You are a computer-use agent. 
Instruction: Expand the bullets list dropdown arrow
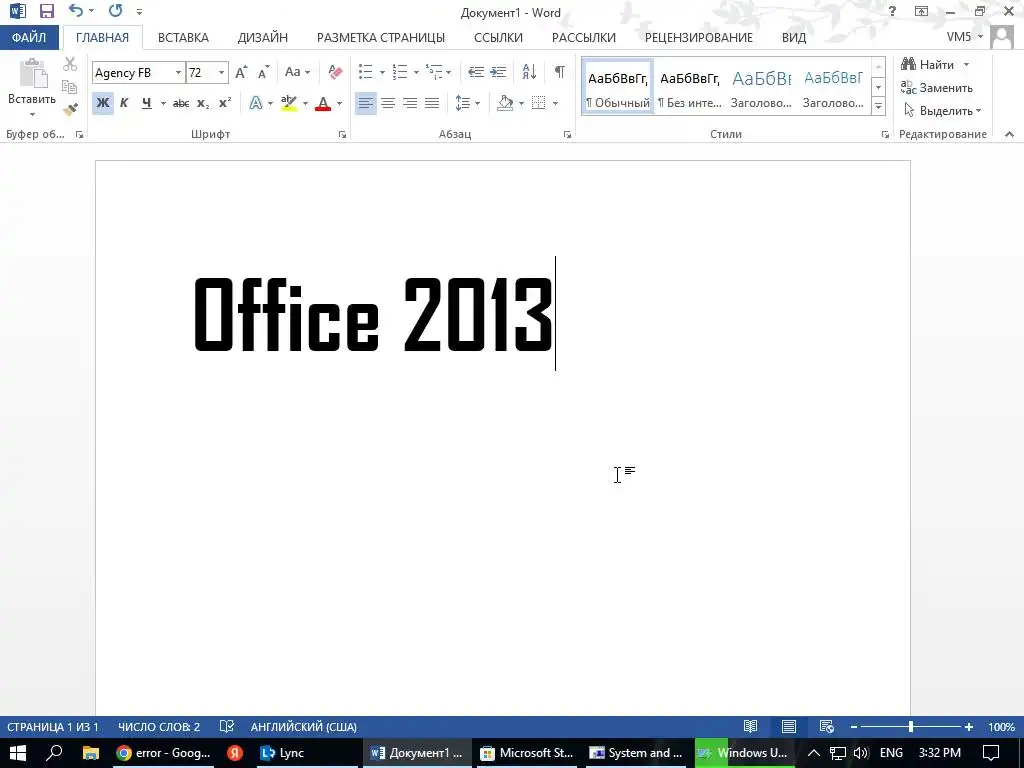click(x=382, y=72)
